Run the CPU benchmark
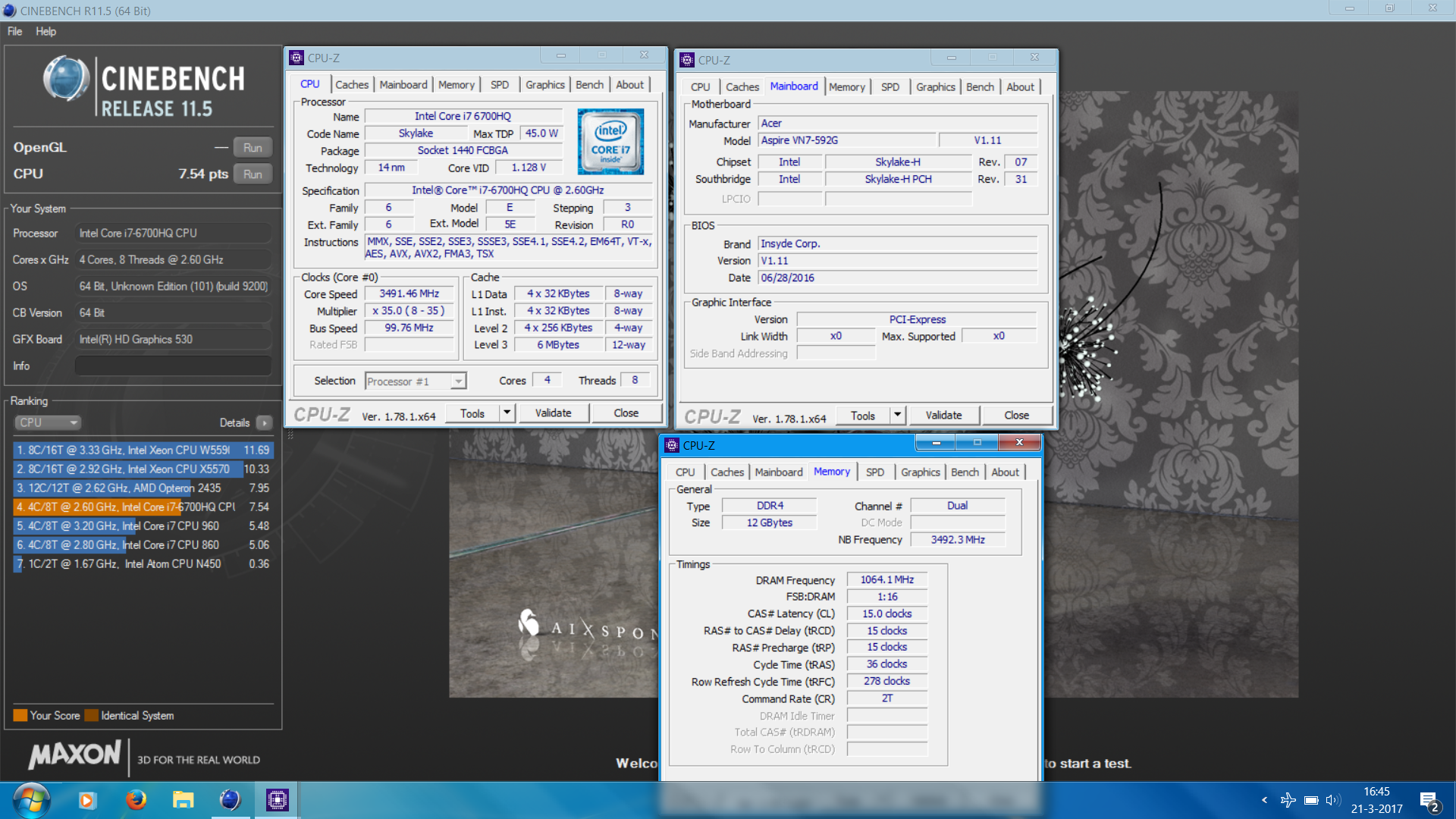This screenshot has height=819, width=1456. [253, 174]
